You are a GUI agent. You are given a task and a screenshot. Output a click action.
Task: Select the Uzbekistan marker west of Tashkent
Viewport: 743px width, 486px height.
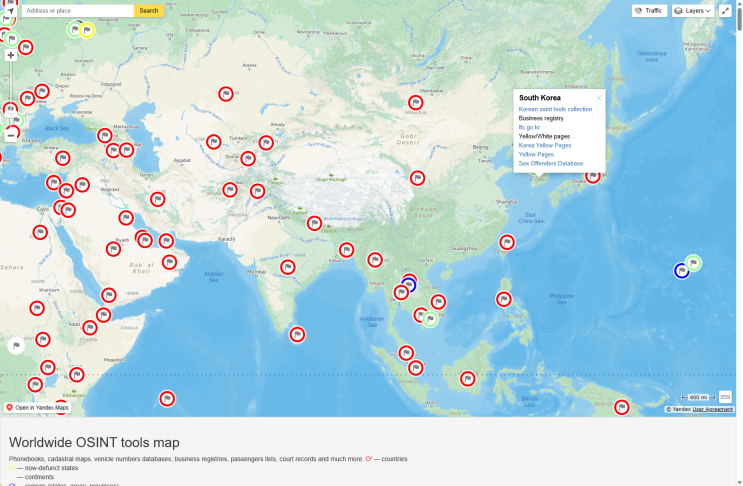click(214, 142)
